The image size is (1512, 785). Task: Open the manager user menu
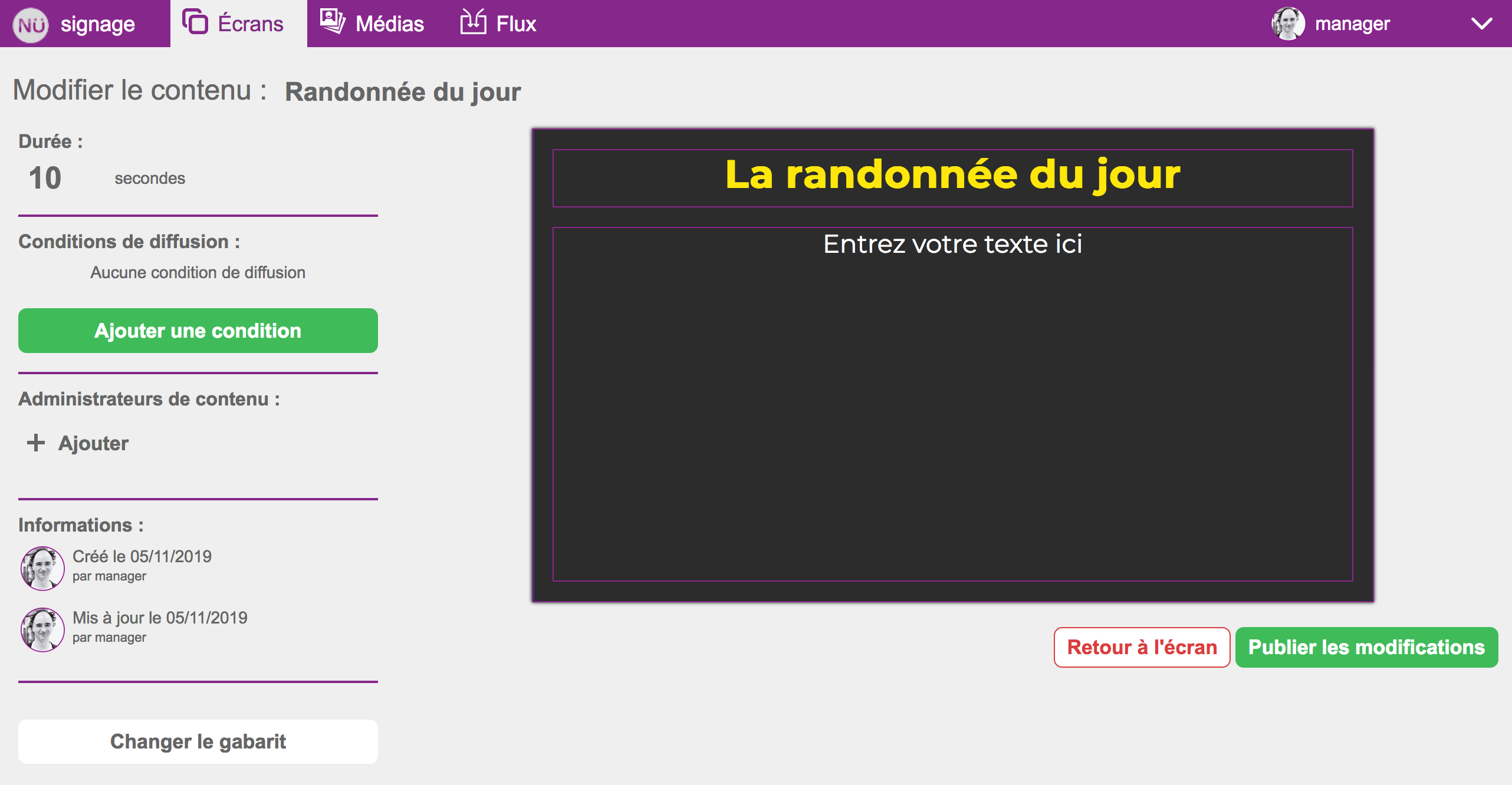[1352, 24]
